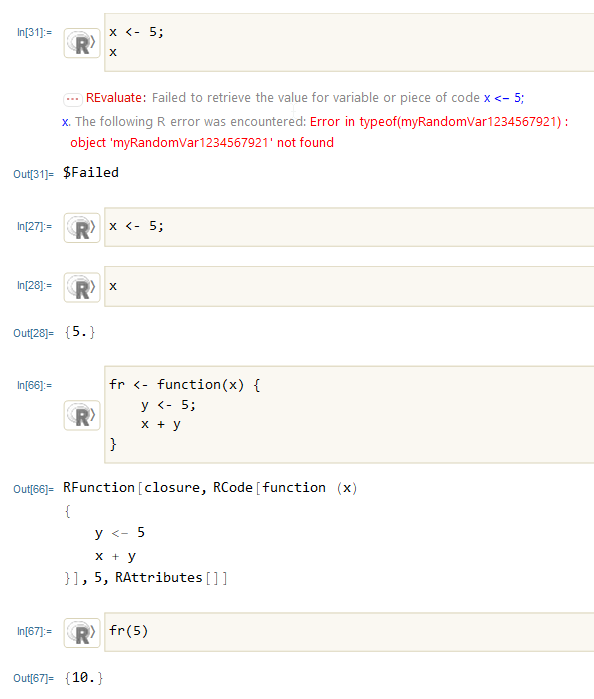Viewport: 594px width, 699px height.
Task: Click the {5.} output of Out[28]
Action: click(80, 332)
